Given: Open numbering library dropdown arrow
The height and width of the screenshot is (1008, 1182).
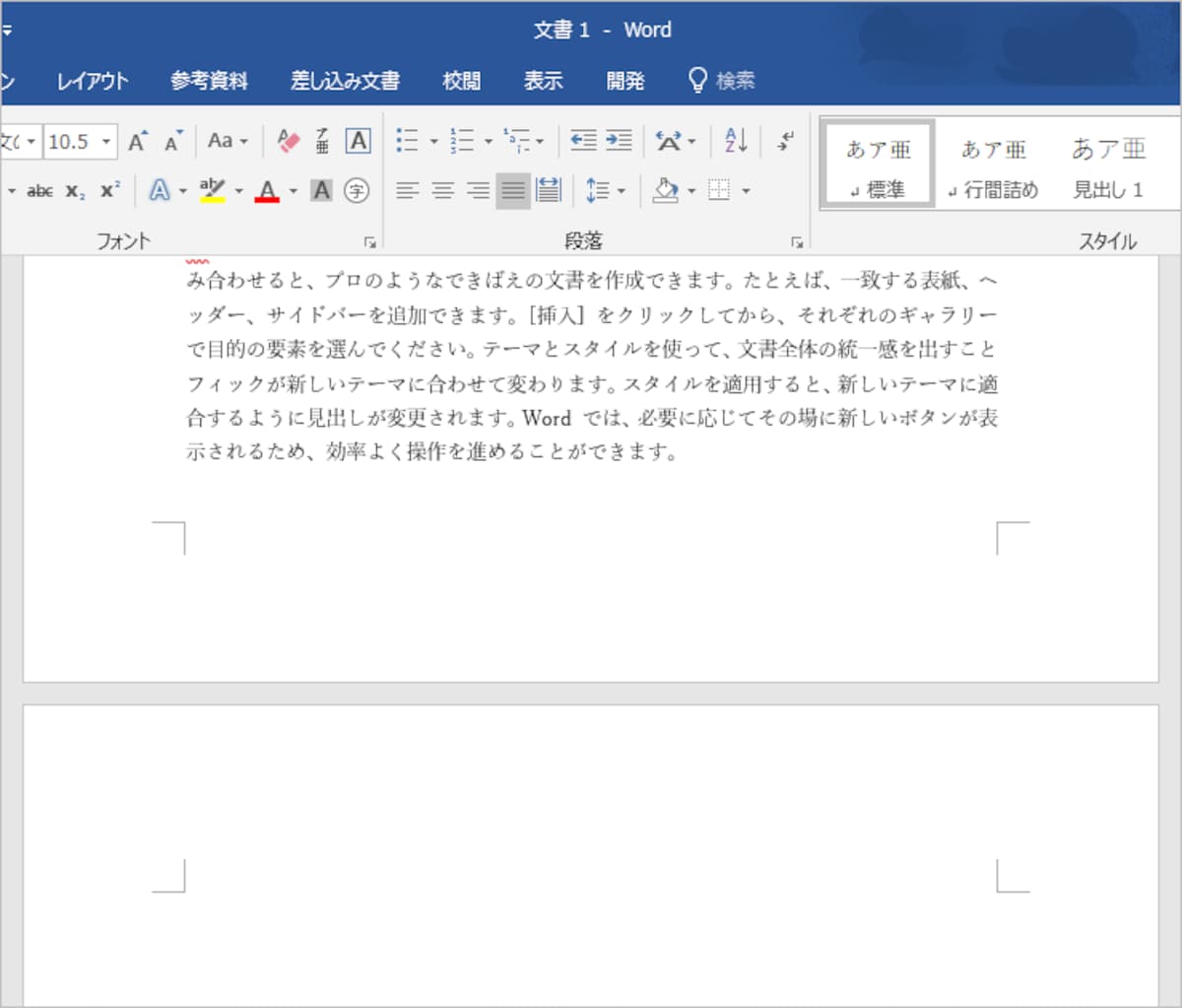Looking at the screenshot, I should click(488, 142).
